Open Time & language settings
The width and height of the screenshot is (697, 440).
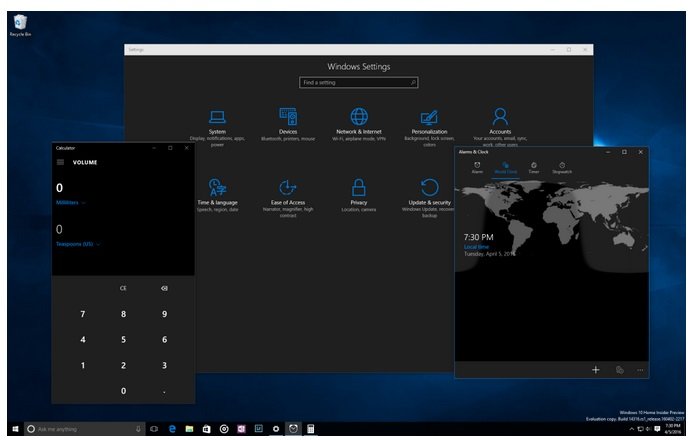(x=217, y=195)
